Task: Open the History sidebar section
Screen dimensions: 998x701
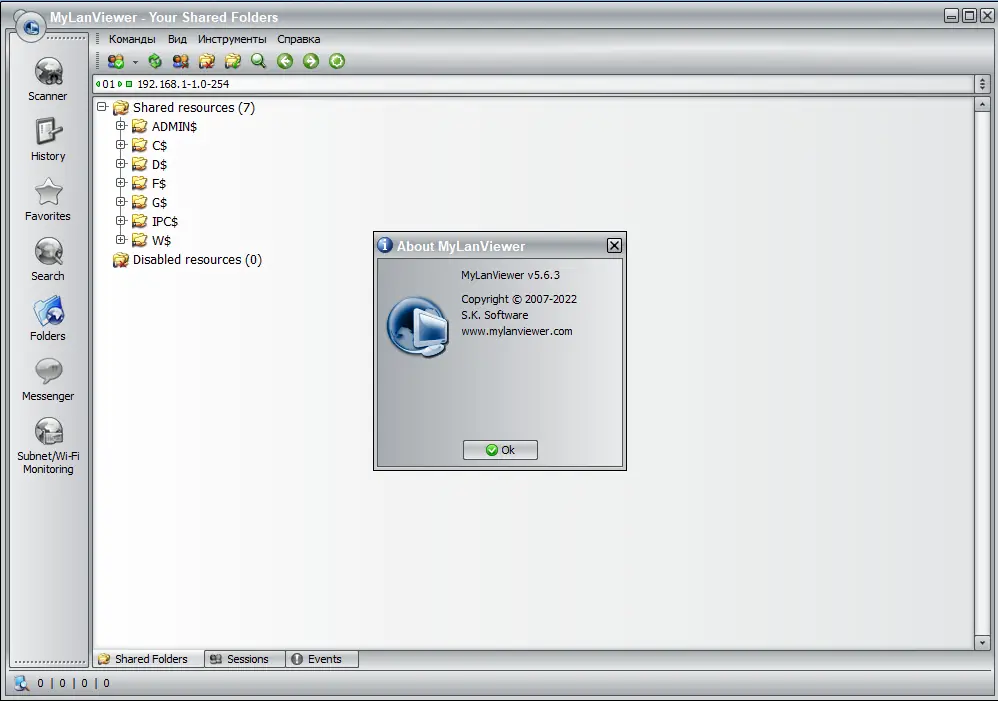Action: pos(48,139)
